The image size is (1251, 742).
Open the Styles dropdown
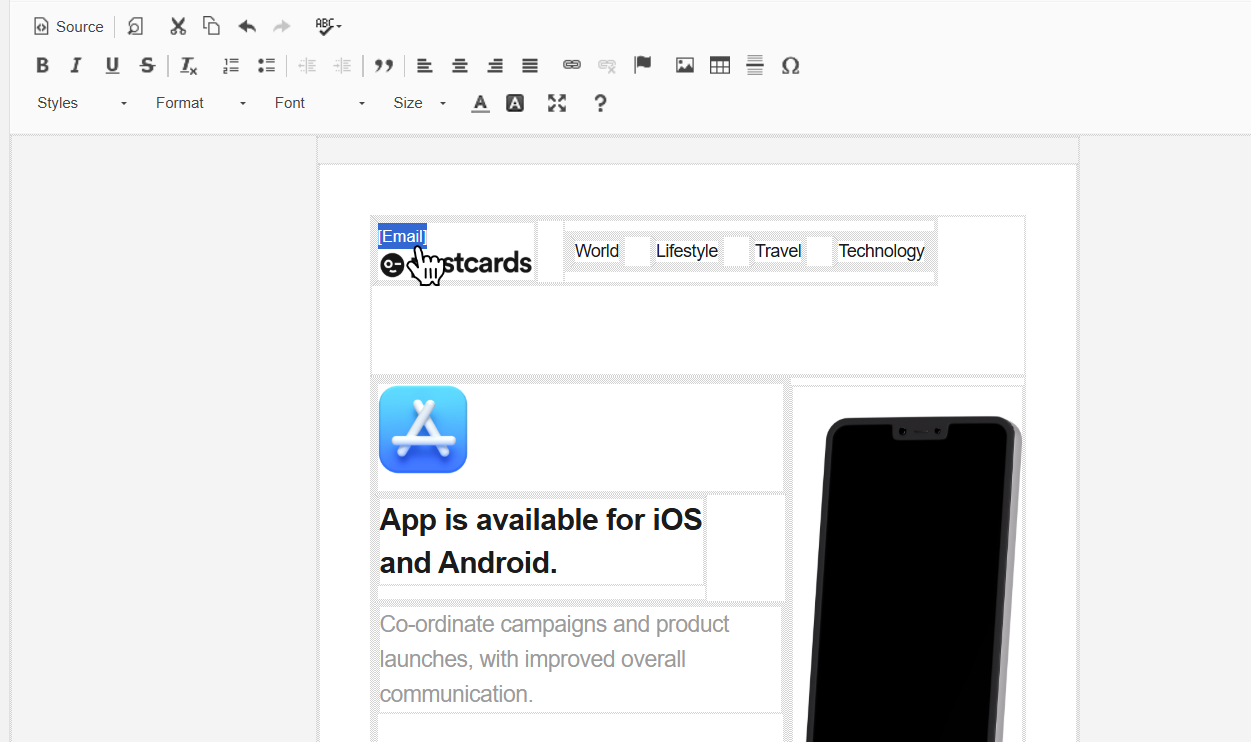tap(82, 103)
